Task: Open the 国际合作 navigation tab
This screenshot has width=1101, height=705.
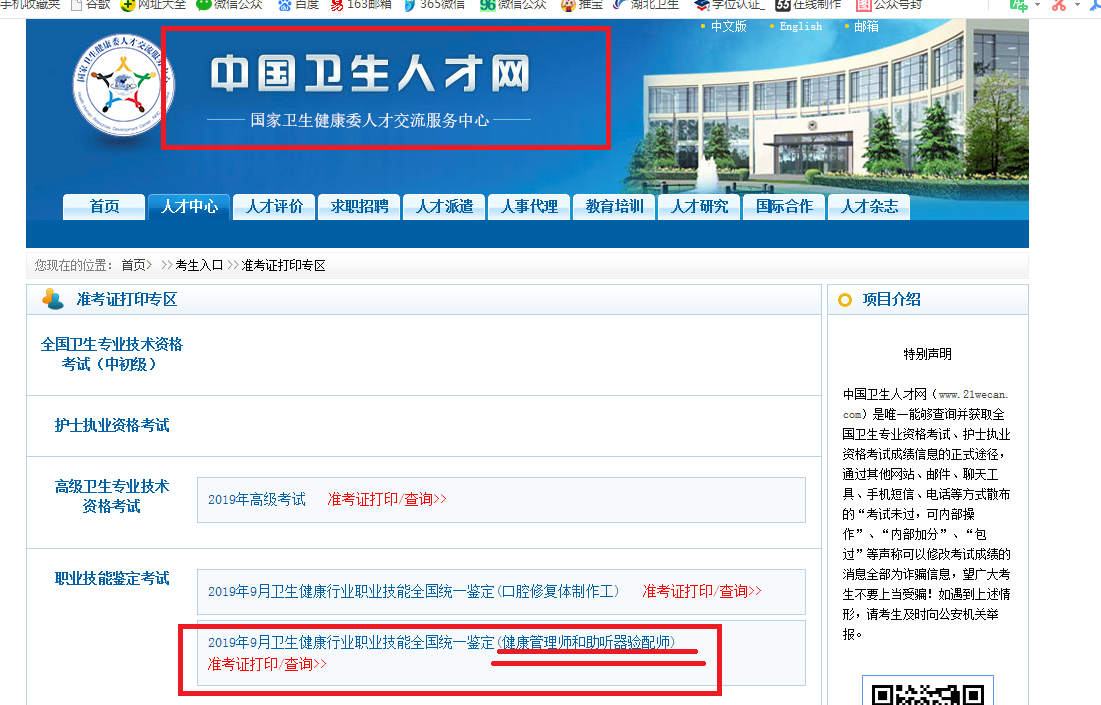Action: [784, 206]
